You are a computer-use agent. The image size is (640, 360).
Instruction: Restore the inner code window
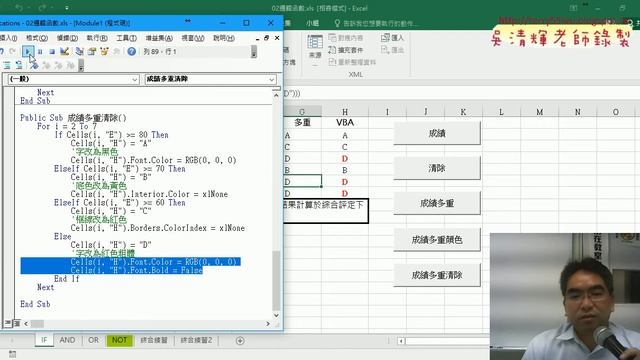pyautogui.click(x=267, y=38)
